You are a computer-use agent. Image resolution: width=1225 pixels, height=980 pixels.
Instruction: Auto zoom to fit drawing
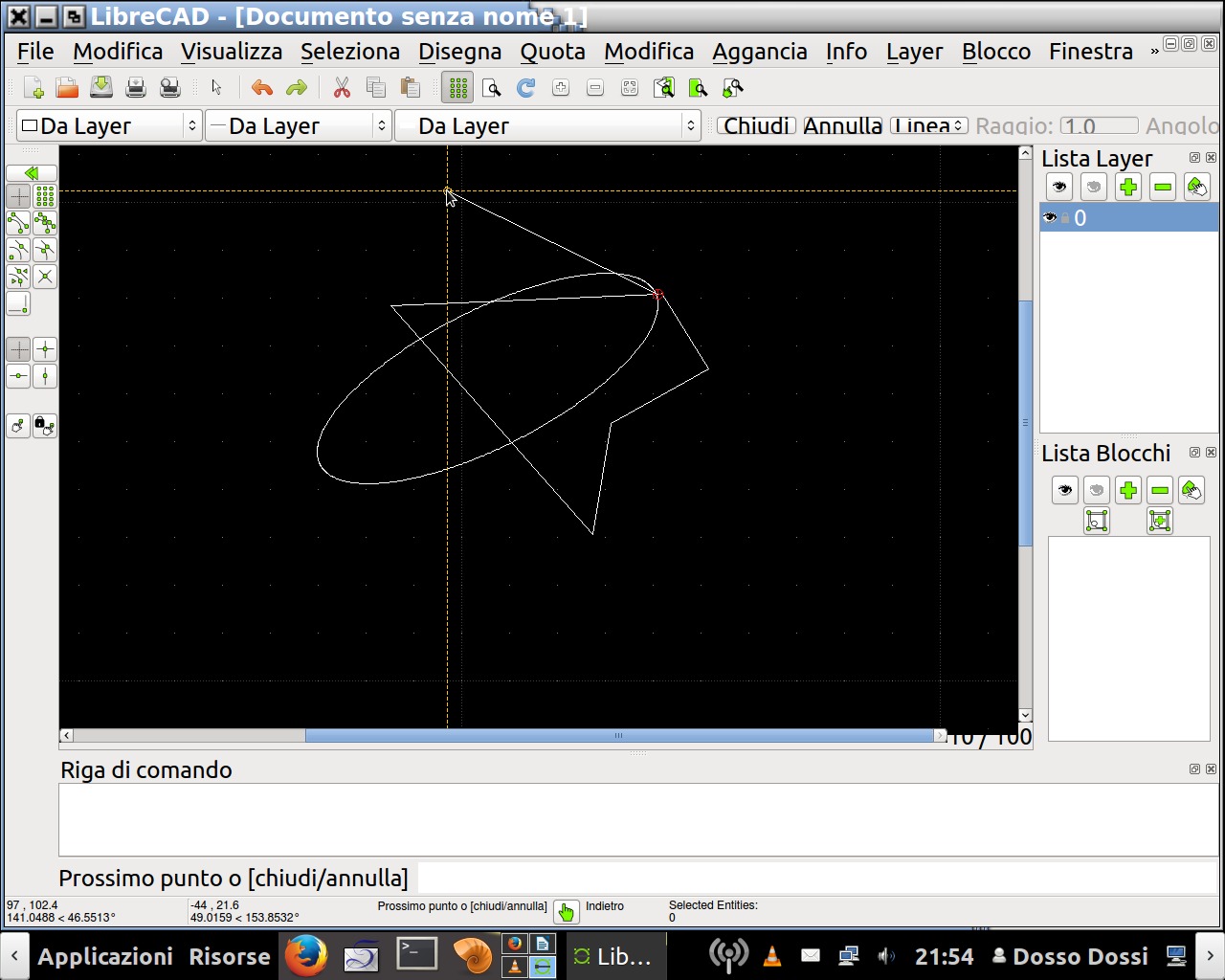pos(630,88)
